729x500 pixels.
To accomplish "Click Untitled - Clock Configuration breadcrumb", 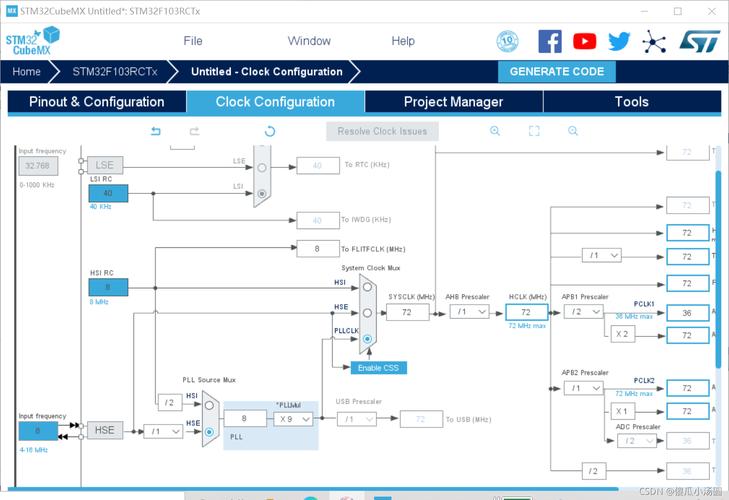I will (267, 72).
